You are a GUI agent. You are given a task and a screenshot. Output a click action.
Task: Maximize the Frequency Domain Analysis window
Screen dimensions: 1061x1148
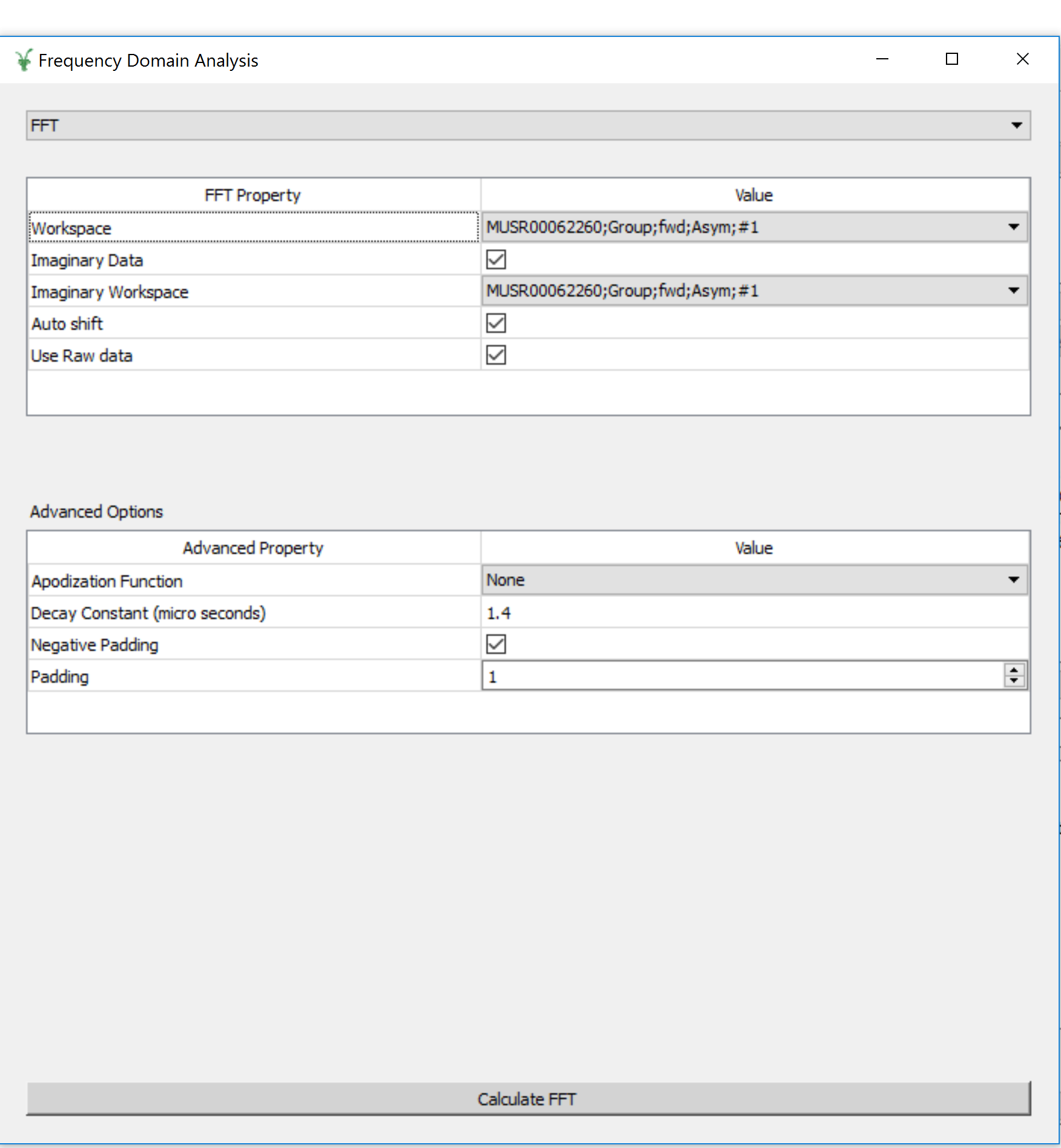point(951,59)
